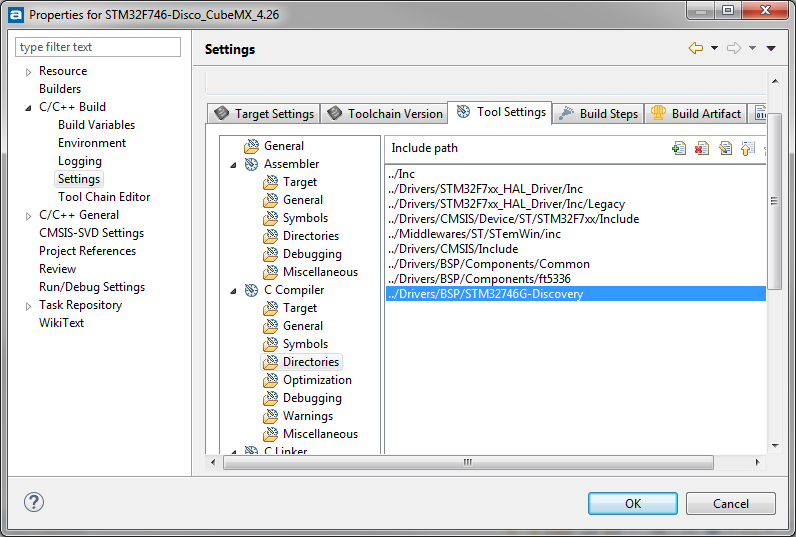Collapse the C/C++ Build node
Viewport: 796px width, 537px height.
pos(28,108)
